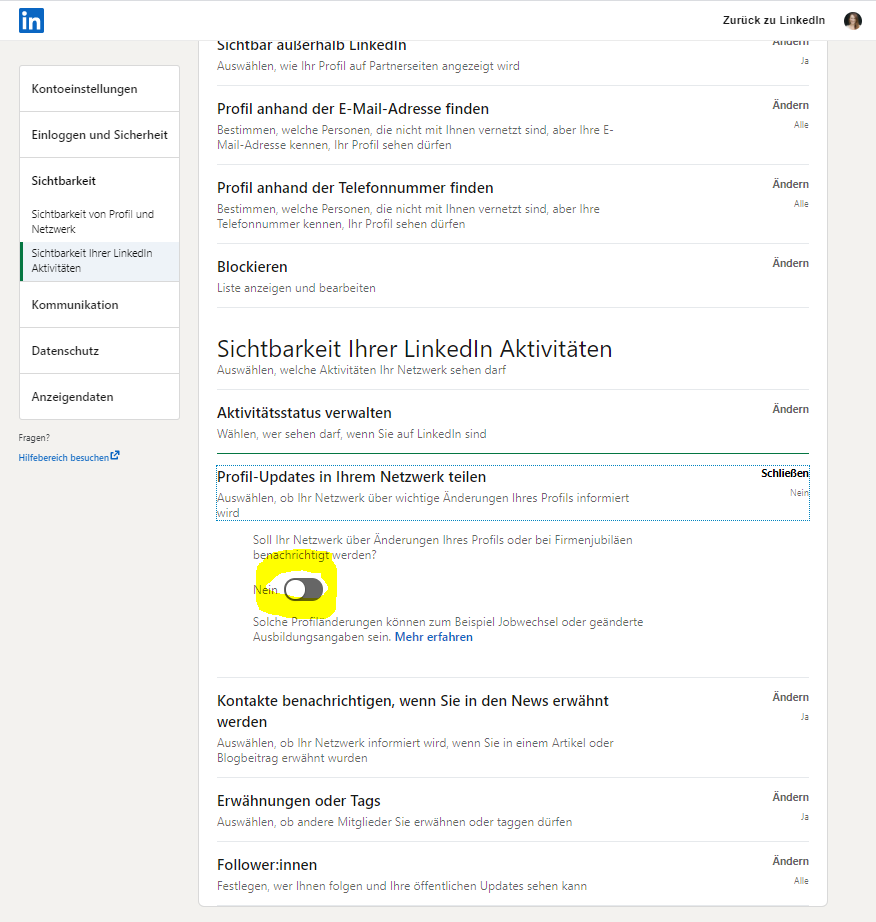Image resolution: width=876 pixels, height=922 pixels.
Task: Open the profile avatar menu
Action: tap(852, 21)
